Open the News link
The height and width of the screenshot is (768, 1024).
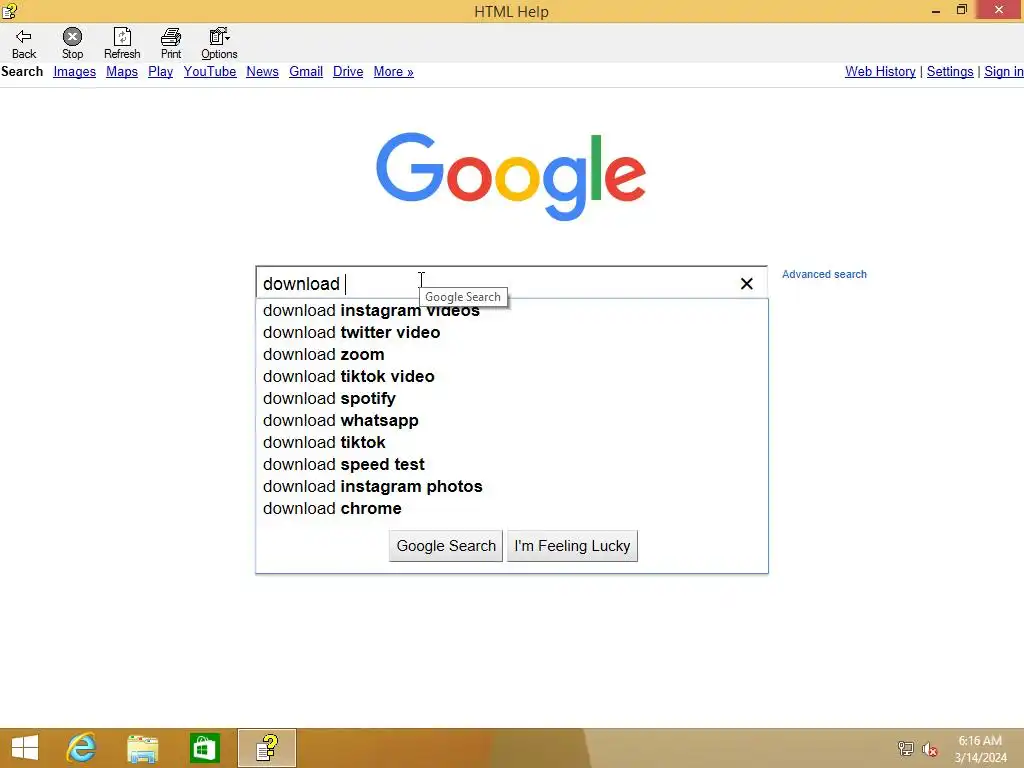click(263, 72)
